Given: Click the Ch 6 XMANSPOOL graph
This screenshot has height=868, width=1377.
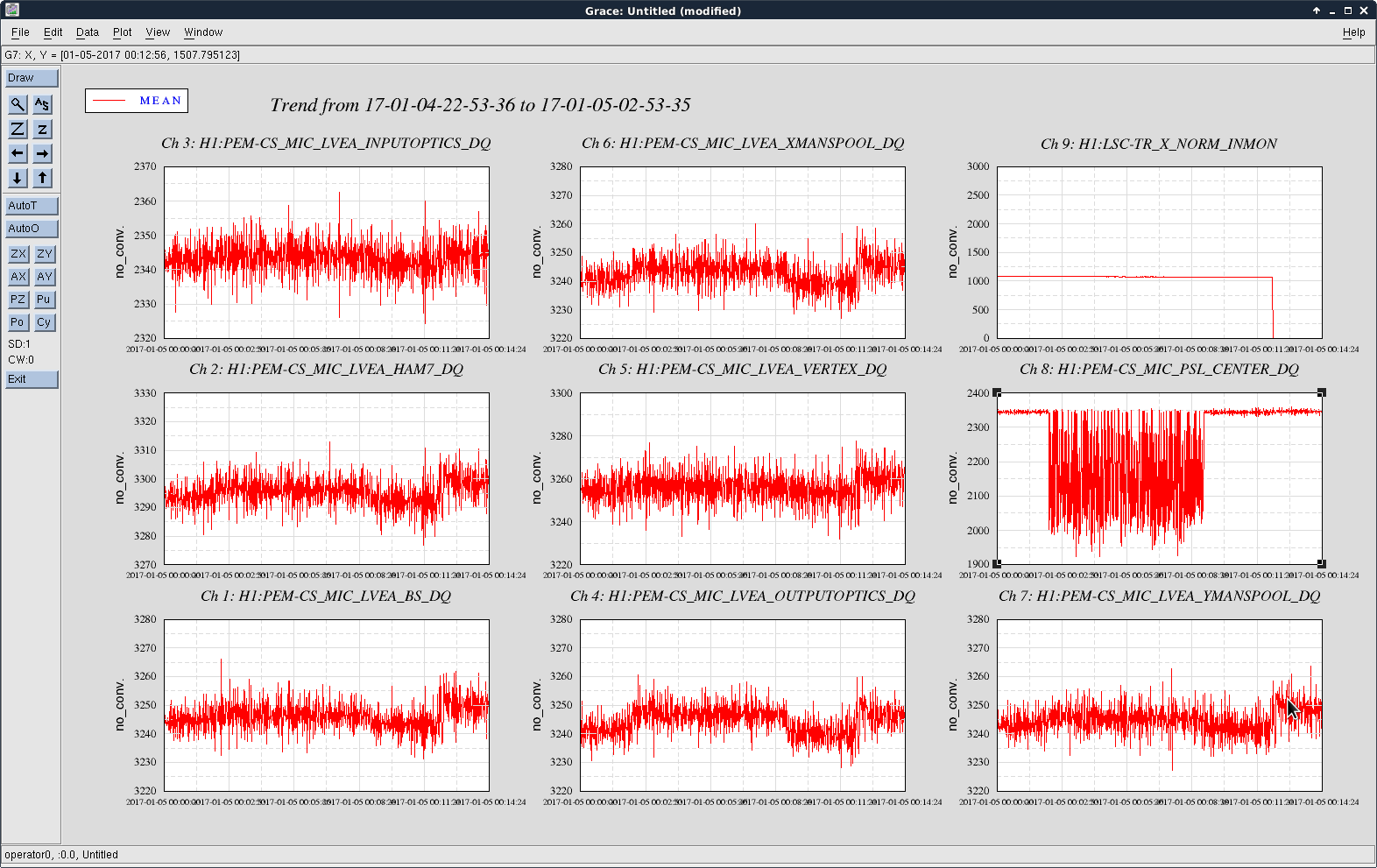Looking at the screenshot, I should [743, 252].
